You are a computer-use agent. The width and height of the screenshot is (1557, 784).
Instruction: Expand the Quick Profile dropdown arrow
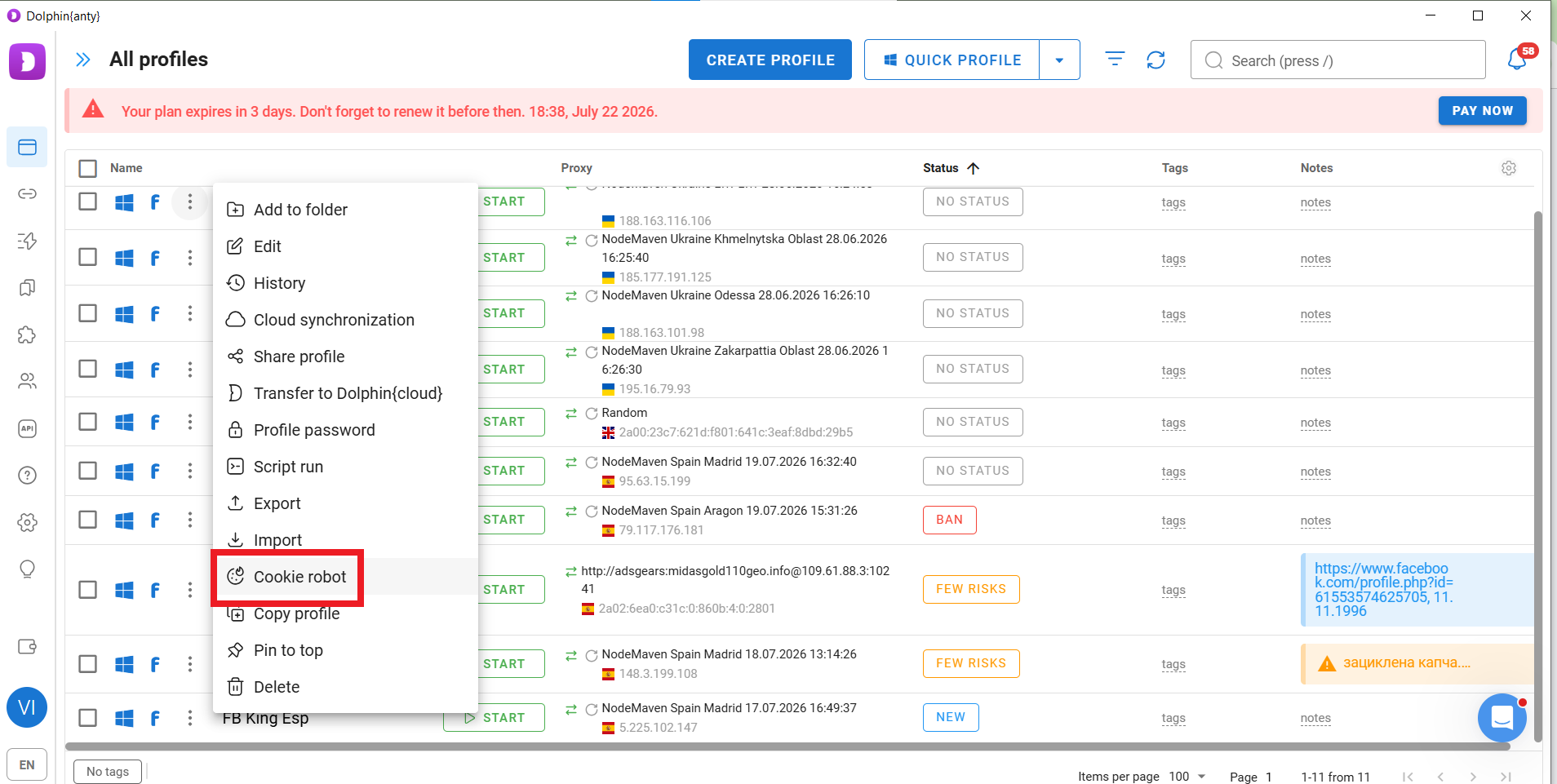point(1059,60)
